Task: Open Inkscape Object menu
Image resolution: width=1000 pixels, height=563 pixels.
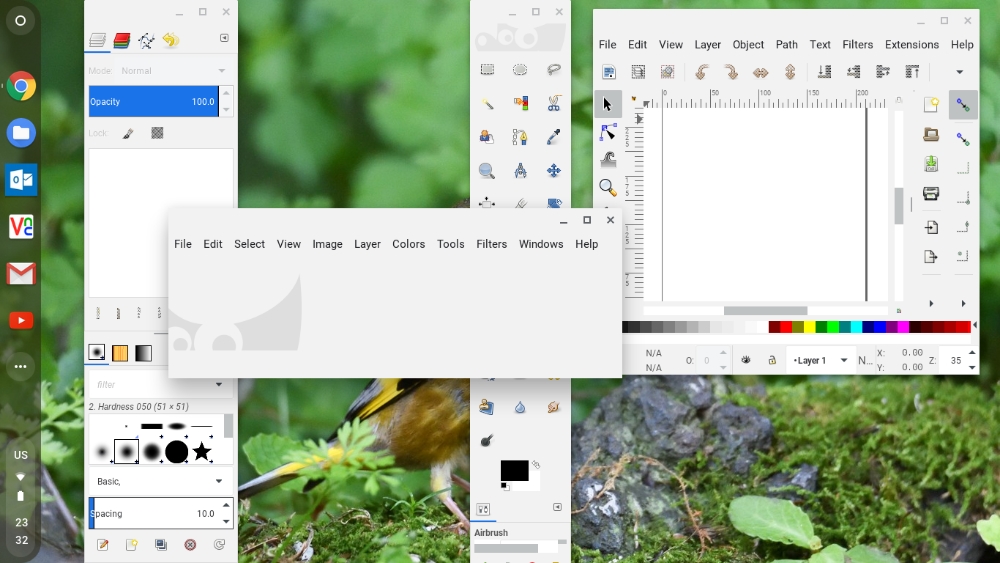Action: click(x=748, y=45)
